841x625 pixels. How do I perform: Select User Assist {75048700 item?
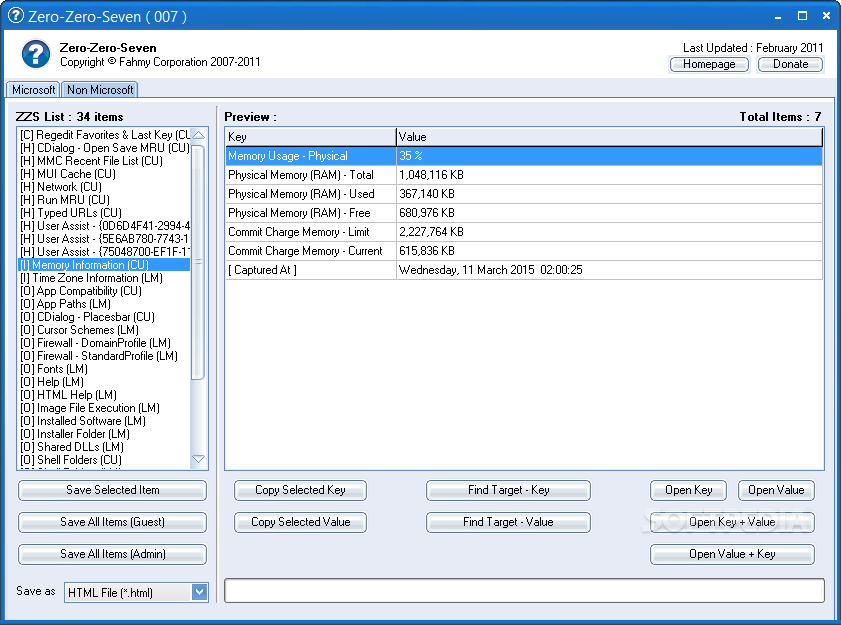tap(105, 252)
